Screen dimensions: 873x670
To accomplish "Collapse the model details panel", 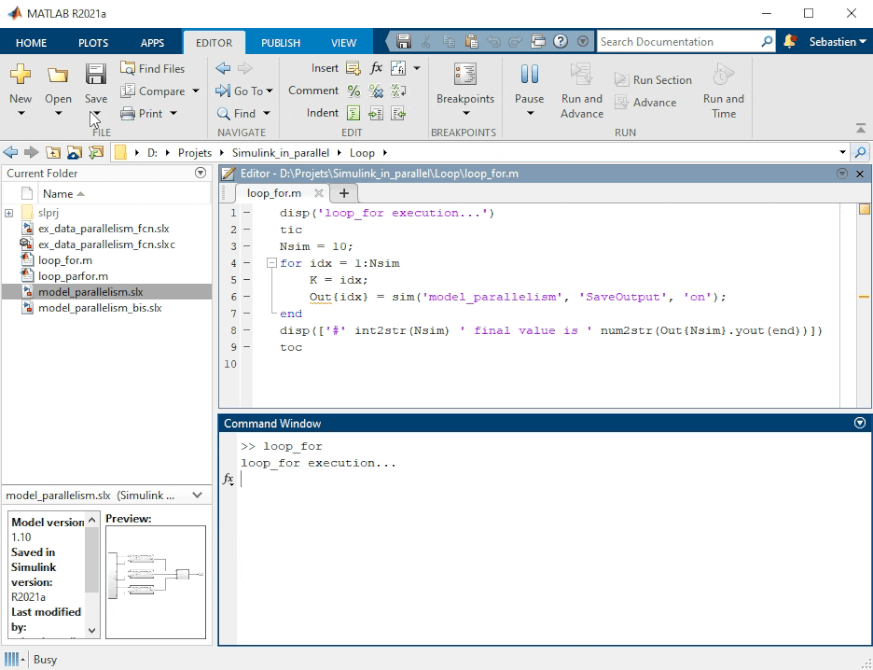I will (198, 495).
